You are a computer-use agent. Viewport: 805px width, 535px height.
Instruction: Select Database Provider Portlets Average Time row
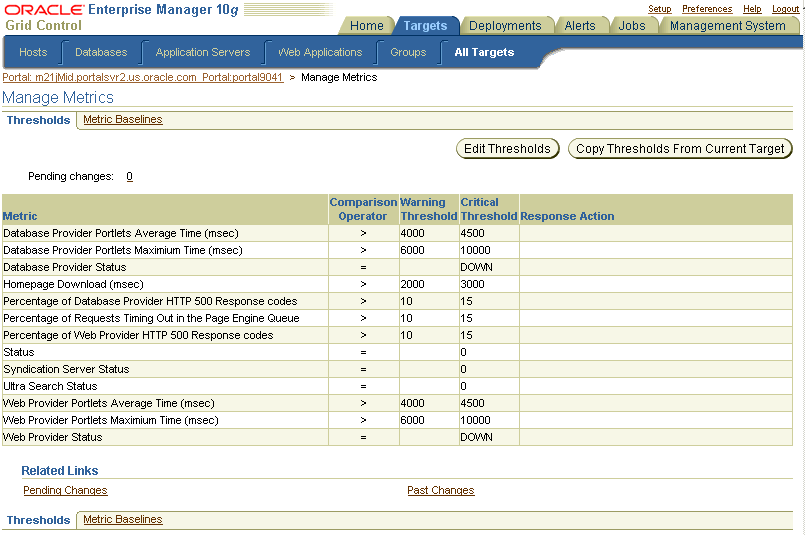coord(397,233)
